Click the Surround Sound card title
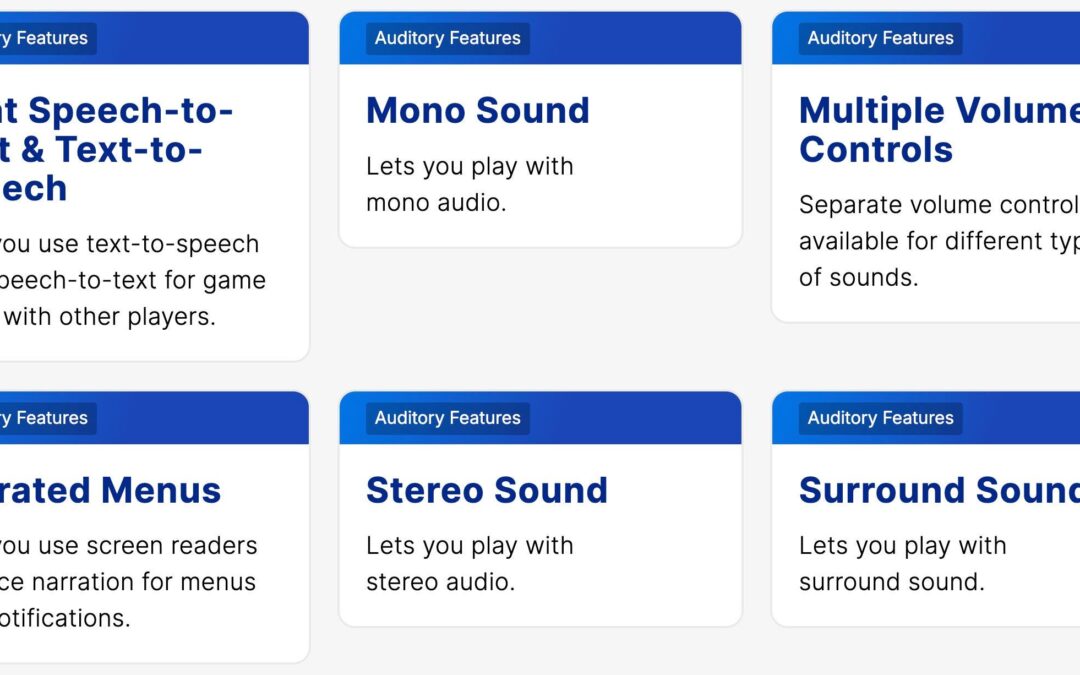 point(939,490)
